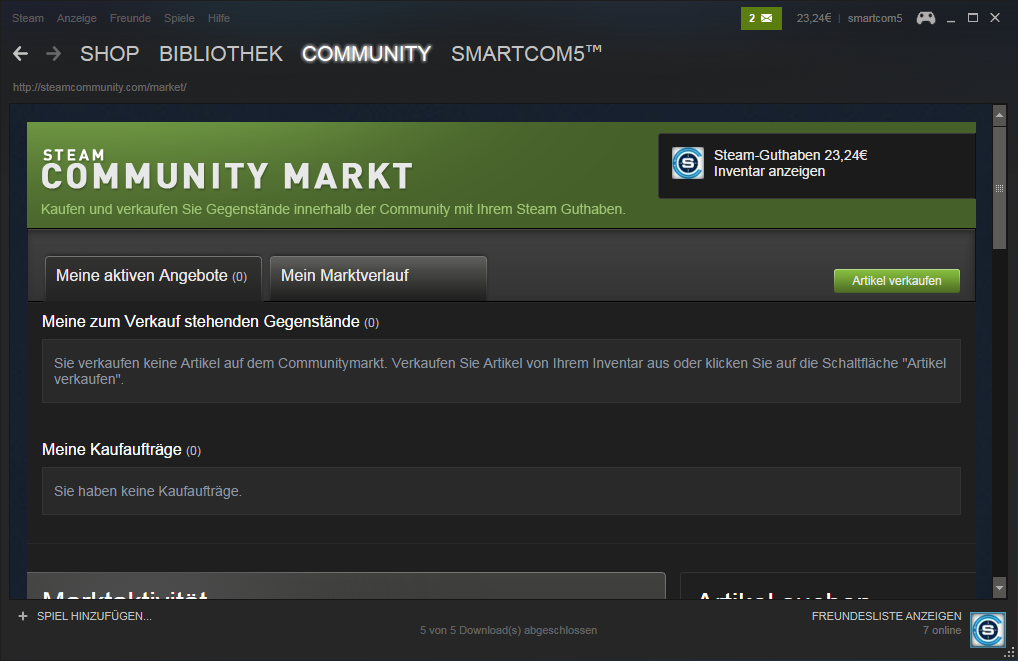Open the Spiele menu
Image resolution: width=1018 pixels, height=661 pixels.
pos(179,18)
